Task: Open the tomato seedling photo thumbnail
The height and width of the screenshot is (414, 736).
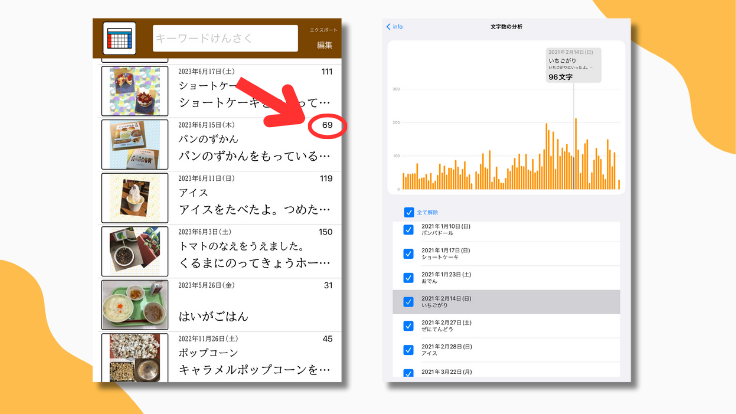Action: point(135,251)
